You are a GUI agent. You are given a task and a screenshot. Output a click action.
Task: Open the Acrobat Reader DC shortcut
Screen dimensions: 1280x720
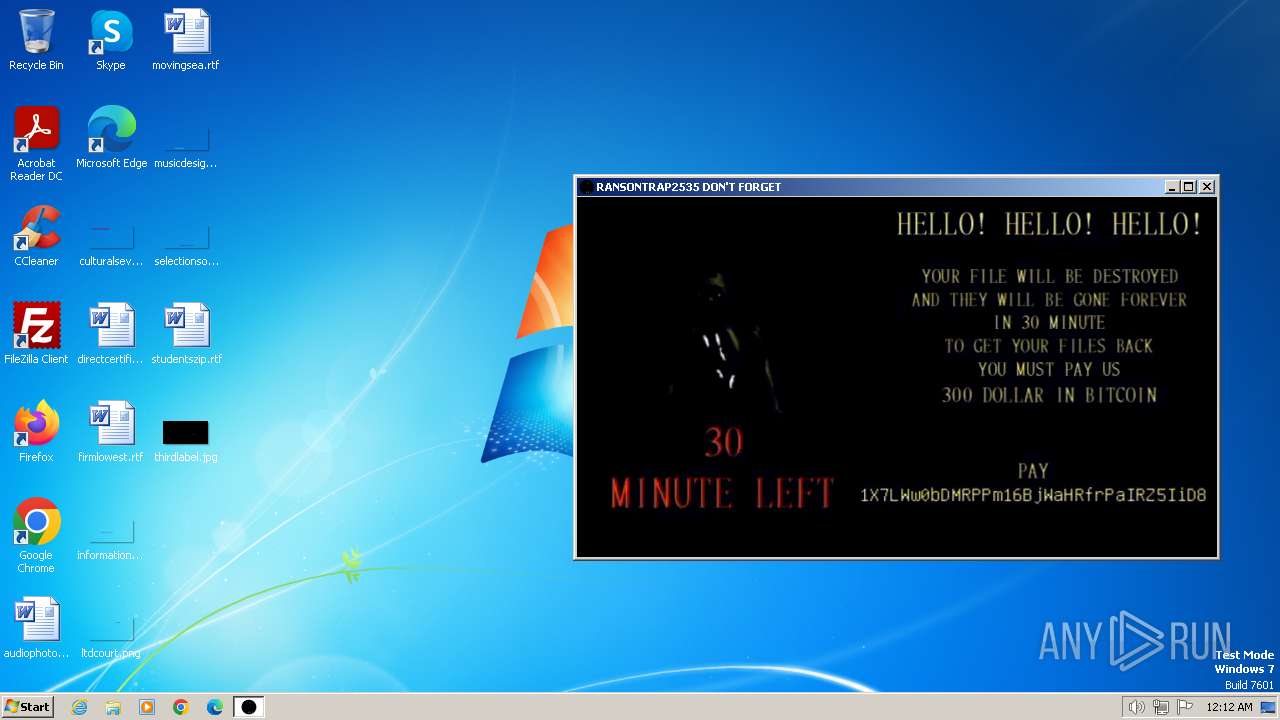click(36, 144)
